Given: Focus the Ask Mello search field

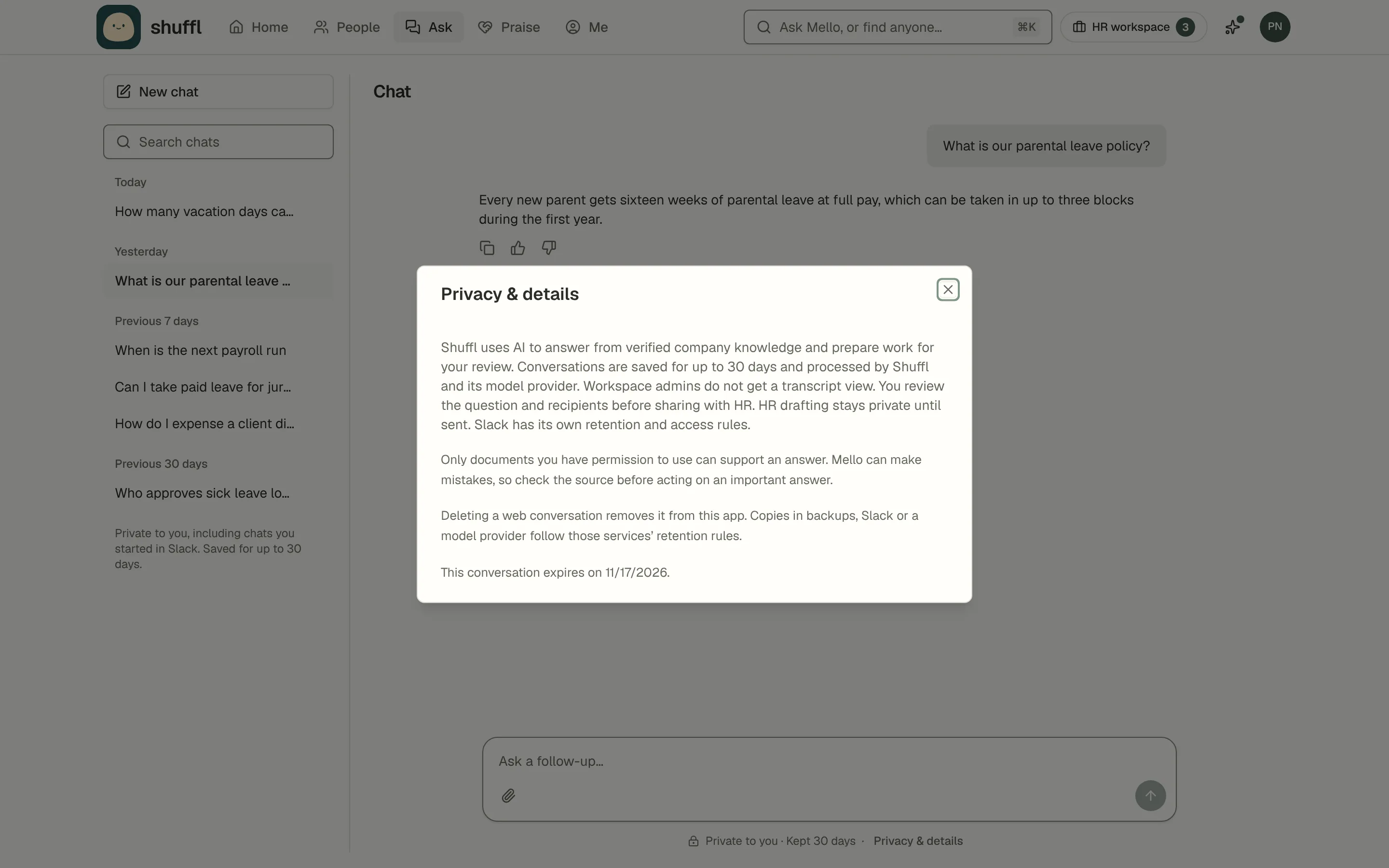Looking at the screenshot, I should (x=897, y=27).
